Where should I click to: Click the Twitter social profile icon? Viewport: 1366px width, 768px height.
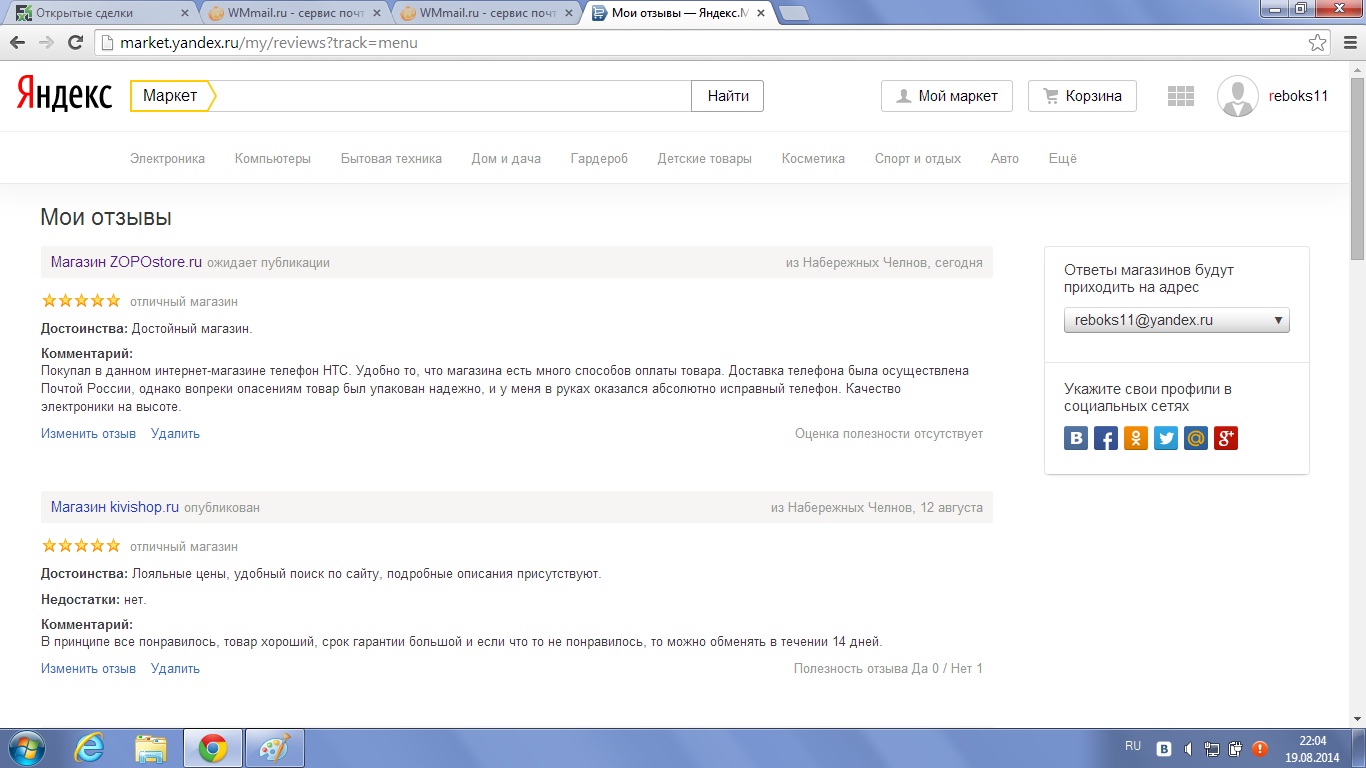pyautogui.click(x=1166, y=438)
